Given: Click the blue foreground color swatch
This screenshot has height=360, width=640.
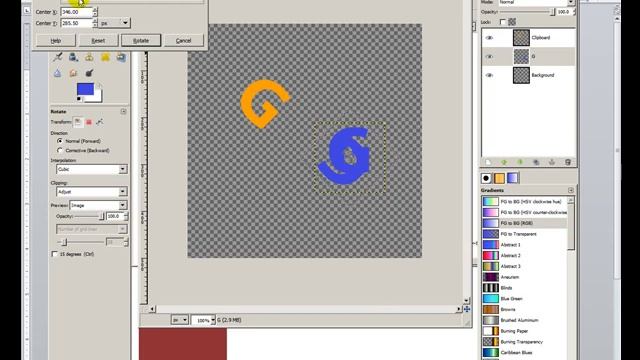Looking at the screenshot, I should coord(84,88).
